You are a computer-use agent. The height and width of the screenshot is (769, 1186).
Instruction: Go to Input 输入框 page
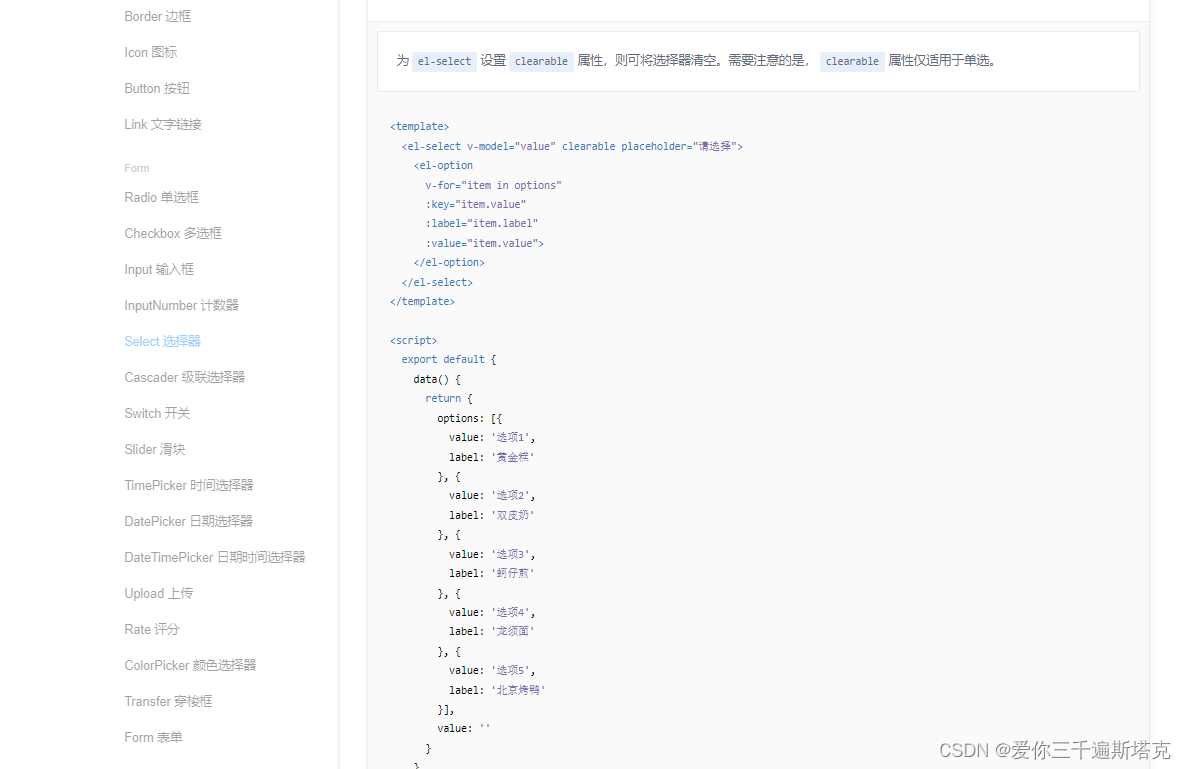coord(160,269)
